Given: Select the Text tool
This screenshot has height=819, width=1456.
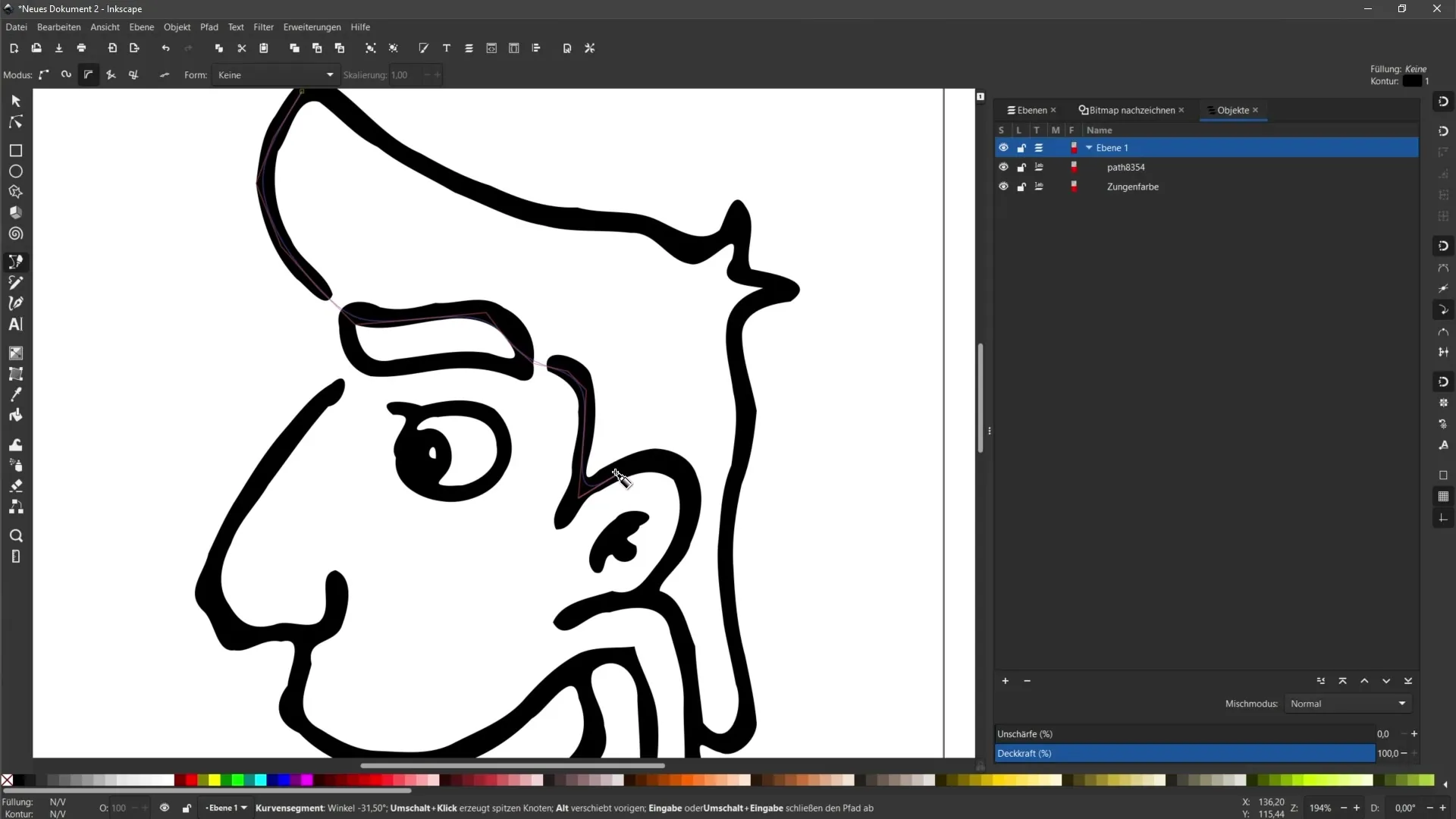Looking at the screenshot, I should tap(15, 324).
